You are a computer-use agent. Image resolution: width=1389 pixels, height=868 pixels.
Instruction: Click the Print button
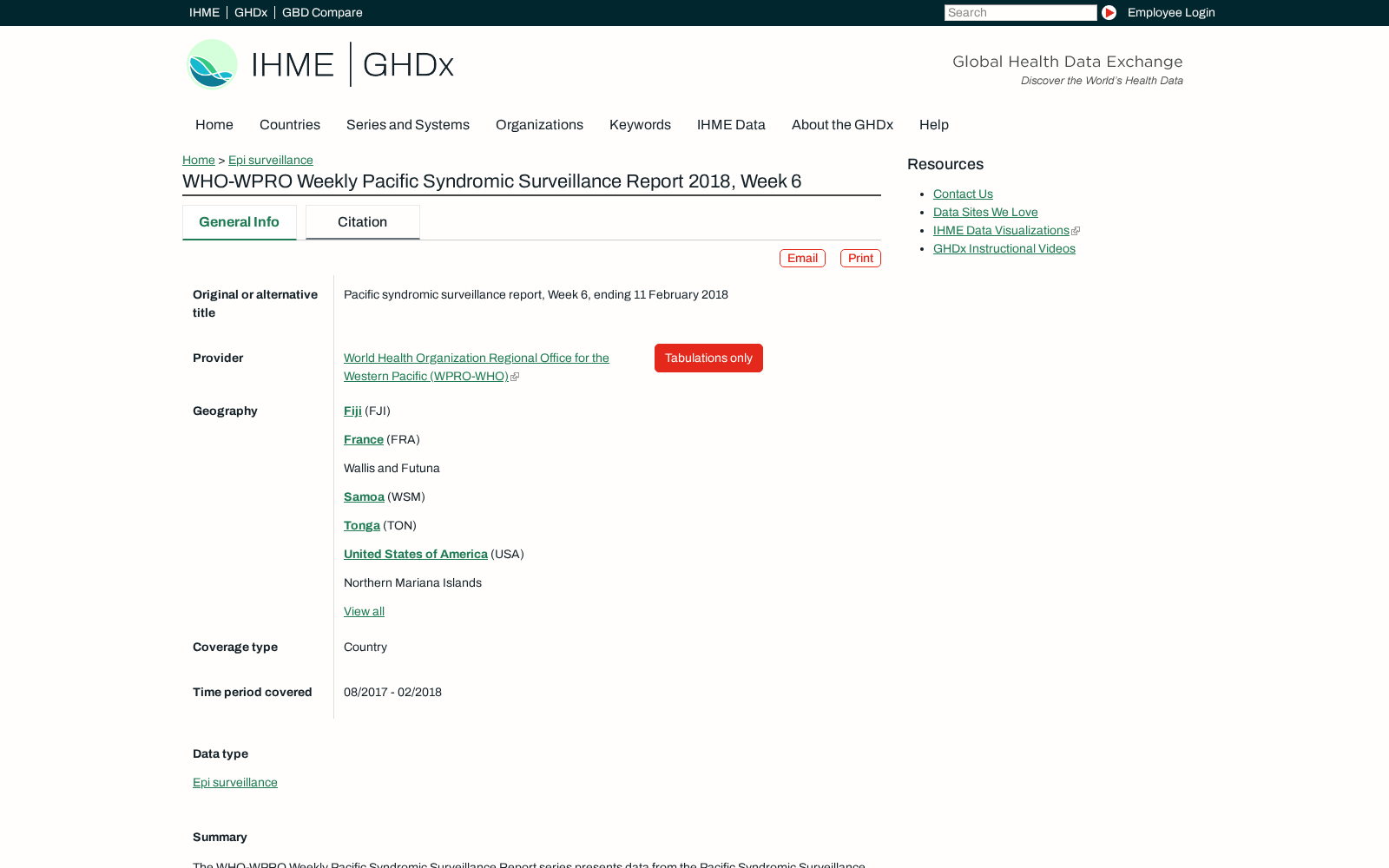(x=860, y=258)
